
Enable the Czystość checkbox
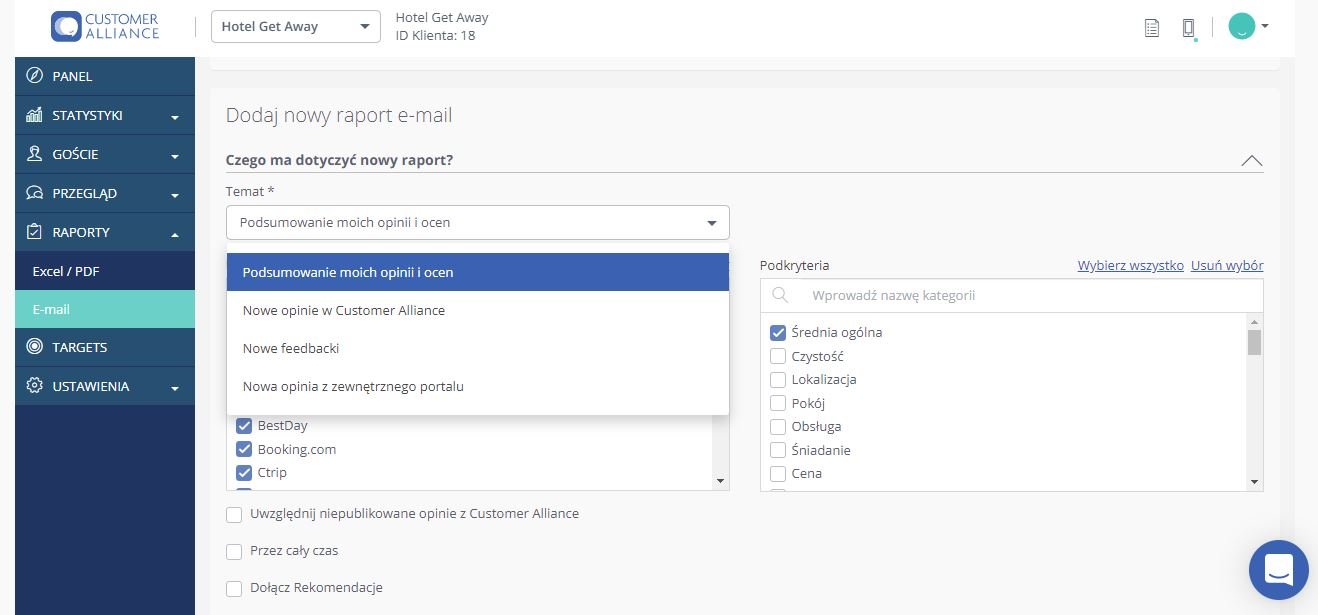click(x=778, y=356)
